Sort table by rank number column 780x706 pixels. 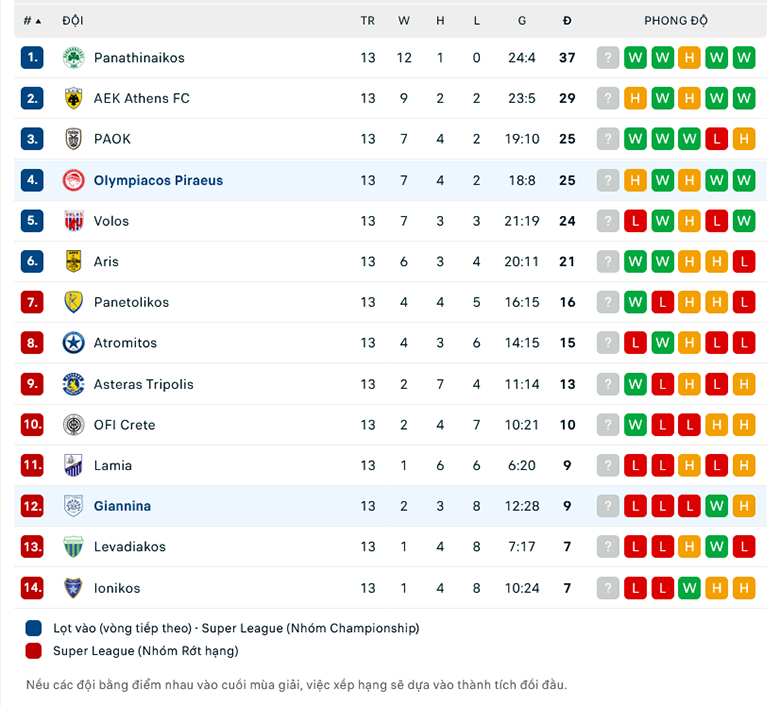32,21
